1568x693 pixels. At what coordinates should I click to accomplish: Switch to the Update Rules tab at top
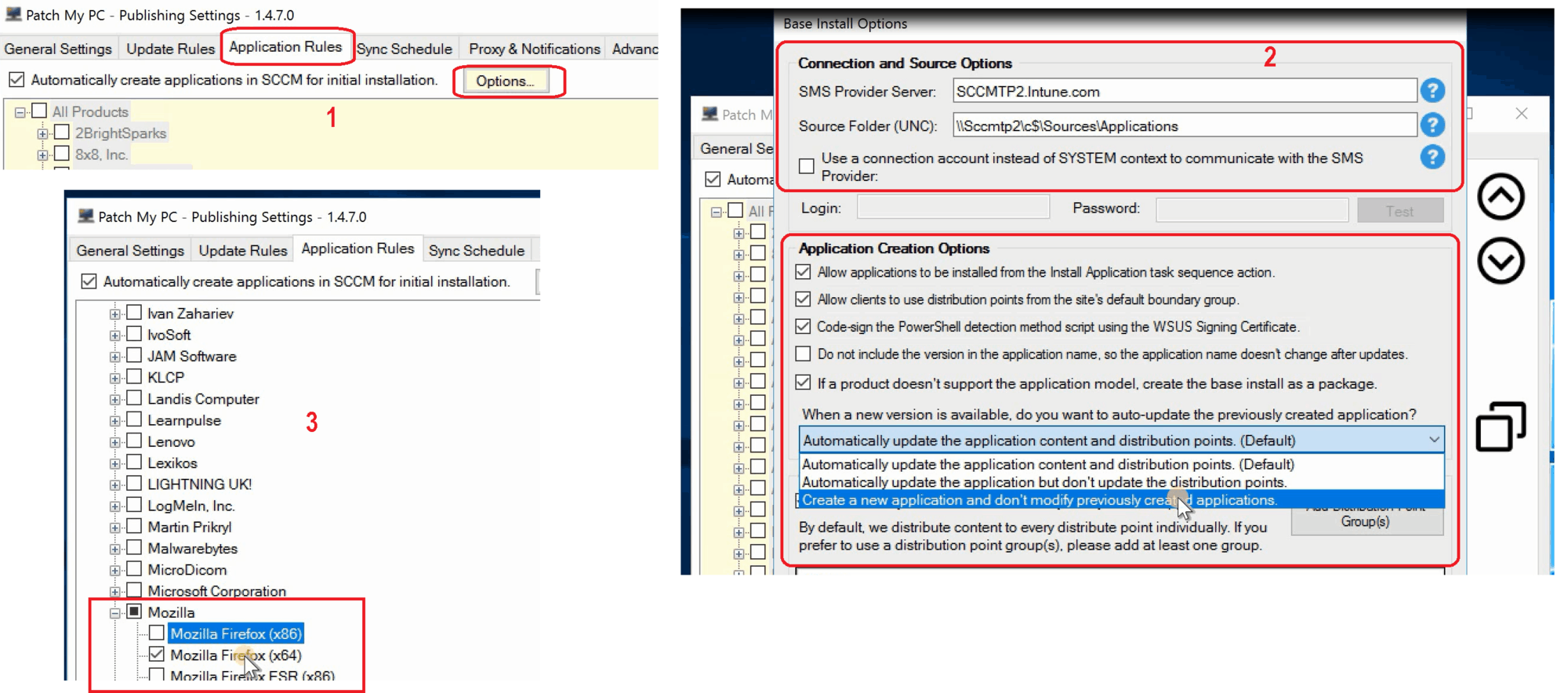pos(170,49)
